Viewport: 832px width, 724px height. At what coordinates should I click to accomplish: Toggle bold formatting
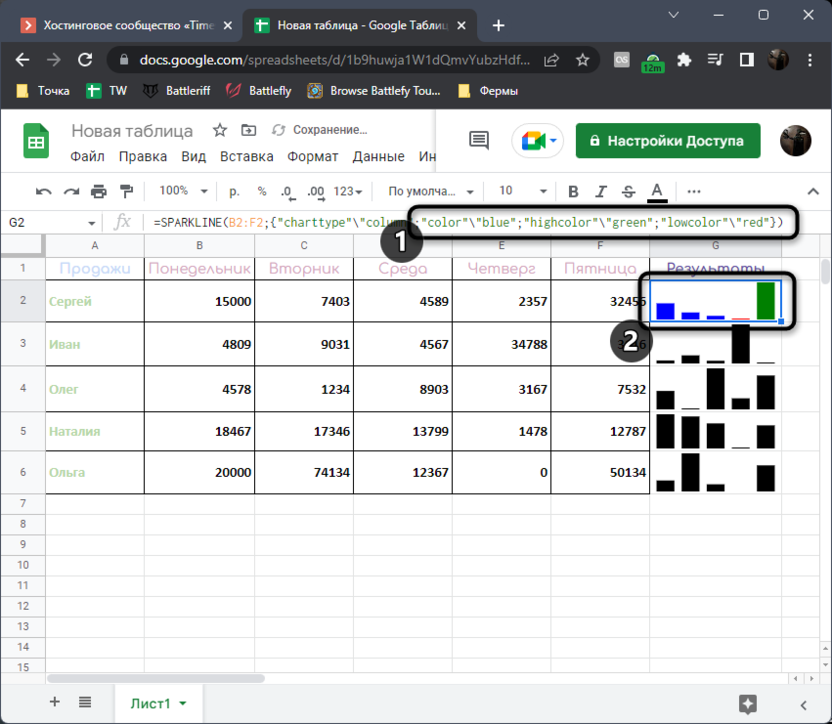click(x=573, y=191)
